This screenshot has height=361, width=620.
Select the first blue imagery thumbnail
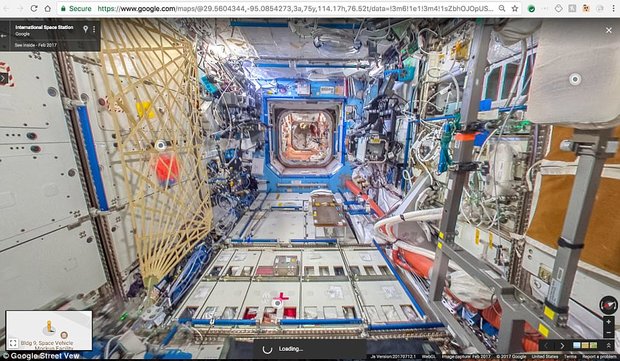(x=577, y=346)
